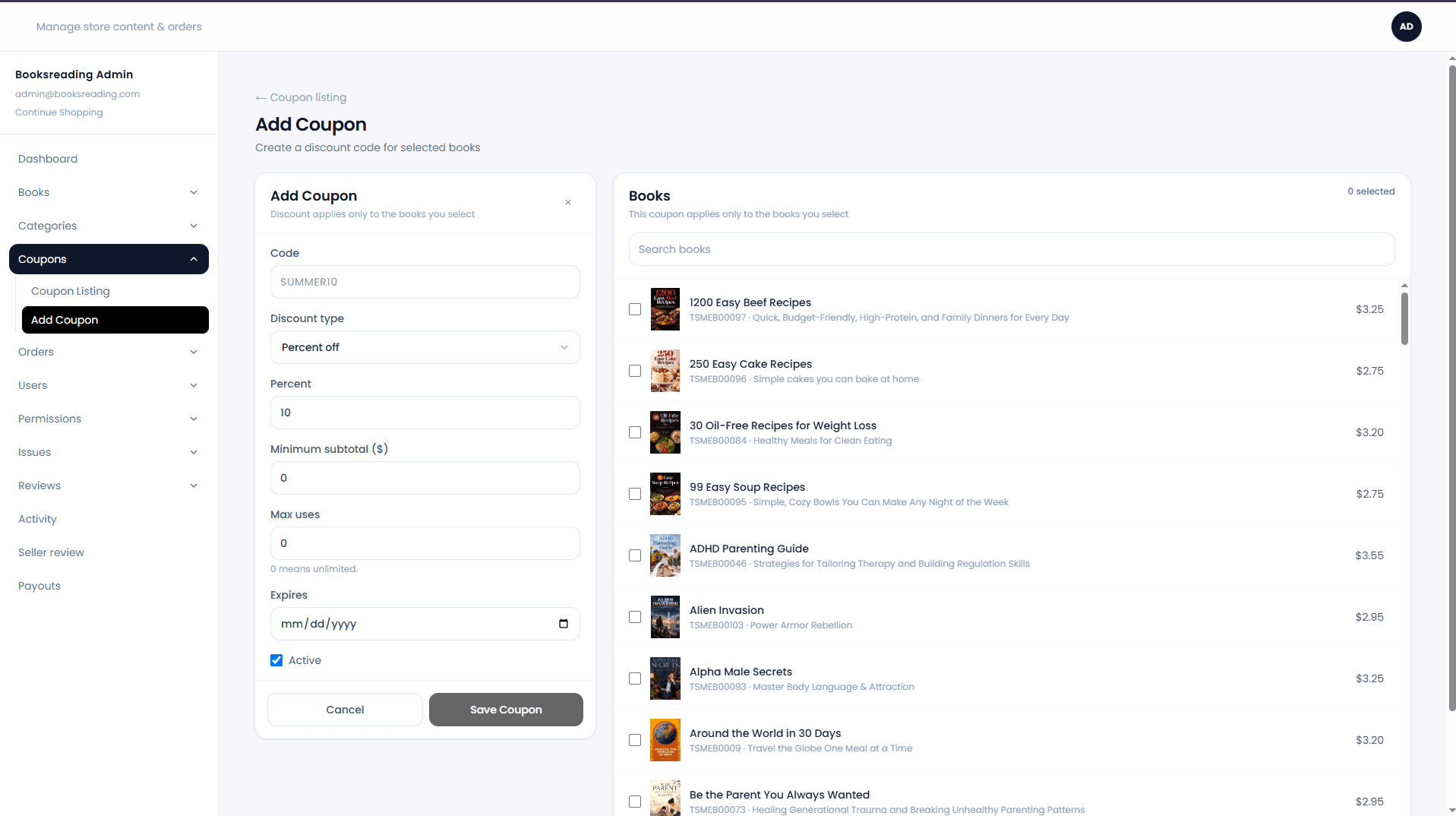The height and width of the screenshot is (816, 1456).
Task: Open the 1200 Easy Beef Recipes cover thumbnail
Action: click(x=665, y=309)
